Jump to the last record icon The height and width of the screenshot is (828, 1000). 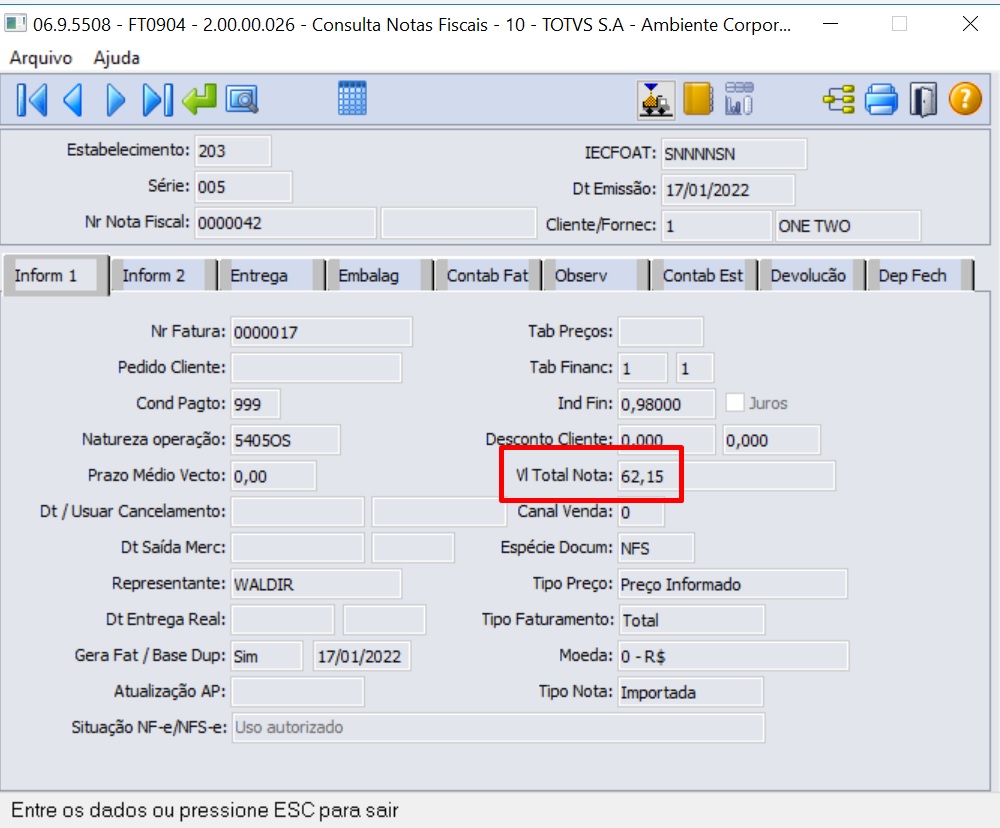tap(158, 100)
